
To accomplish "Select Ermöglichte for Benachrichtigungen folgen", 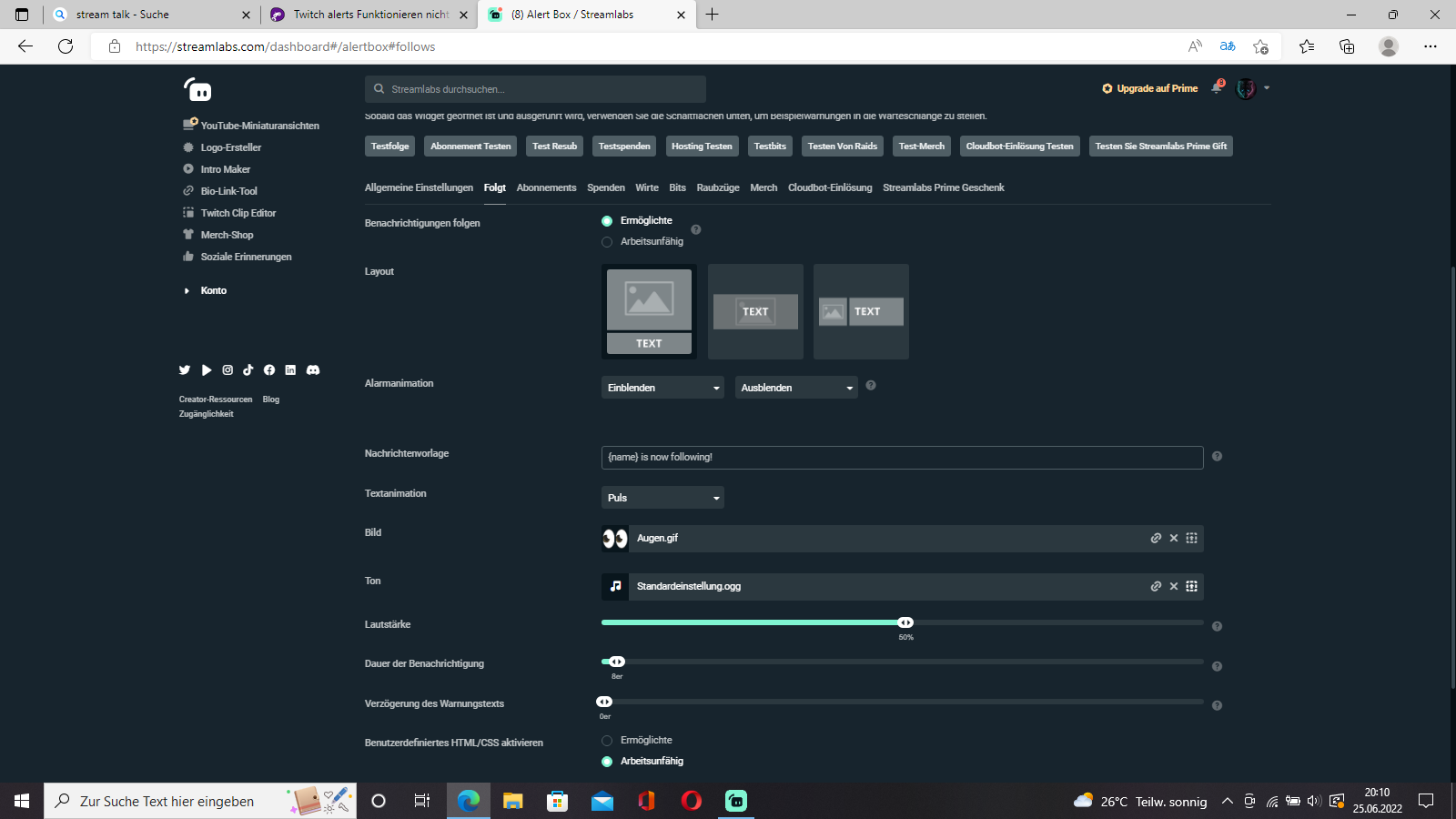I will [x=607, y=221].
